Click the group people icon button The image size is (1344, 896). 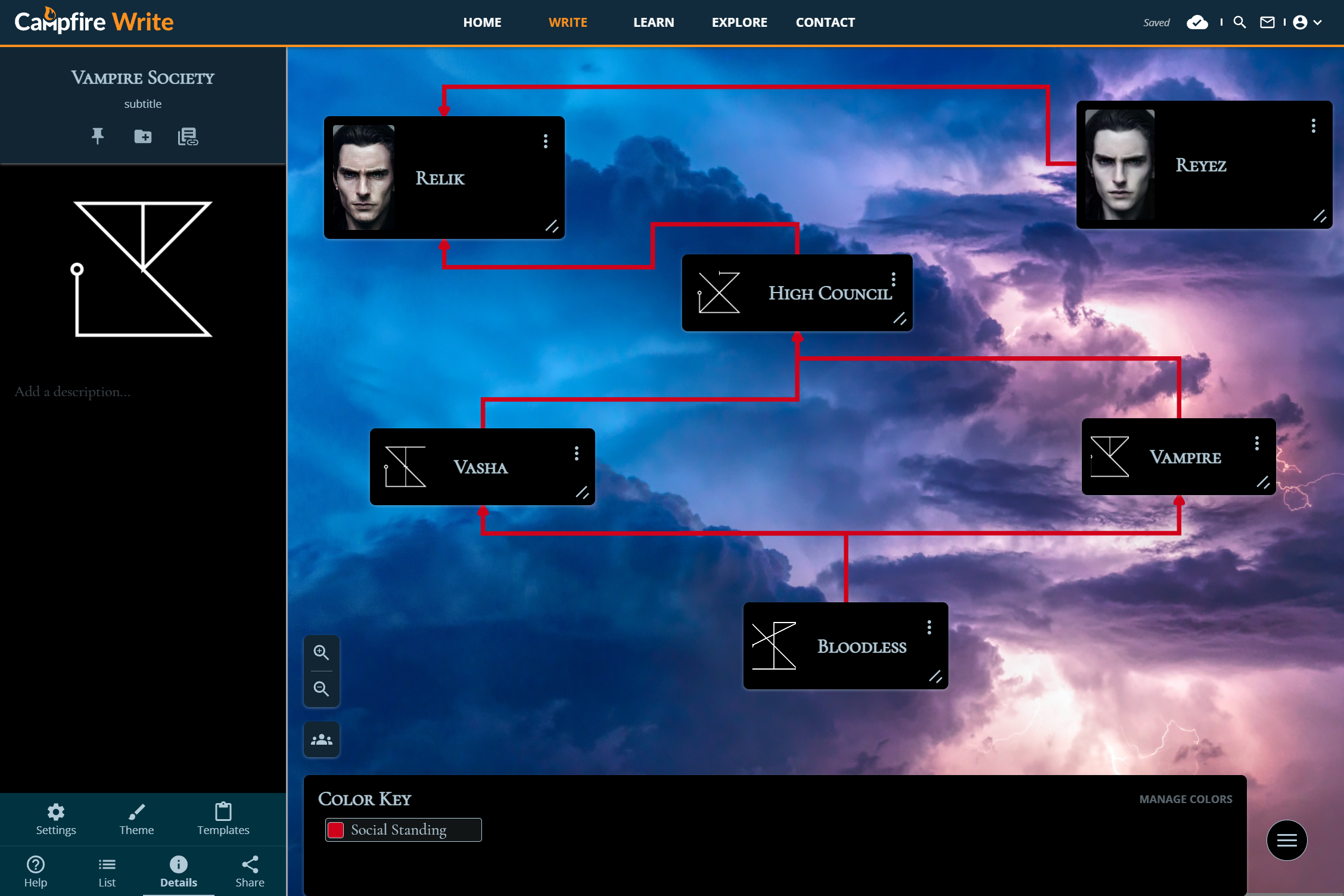pyautogui.click(x=322, y=740)
